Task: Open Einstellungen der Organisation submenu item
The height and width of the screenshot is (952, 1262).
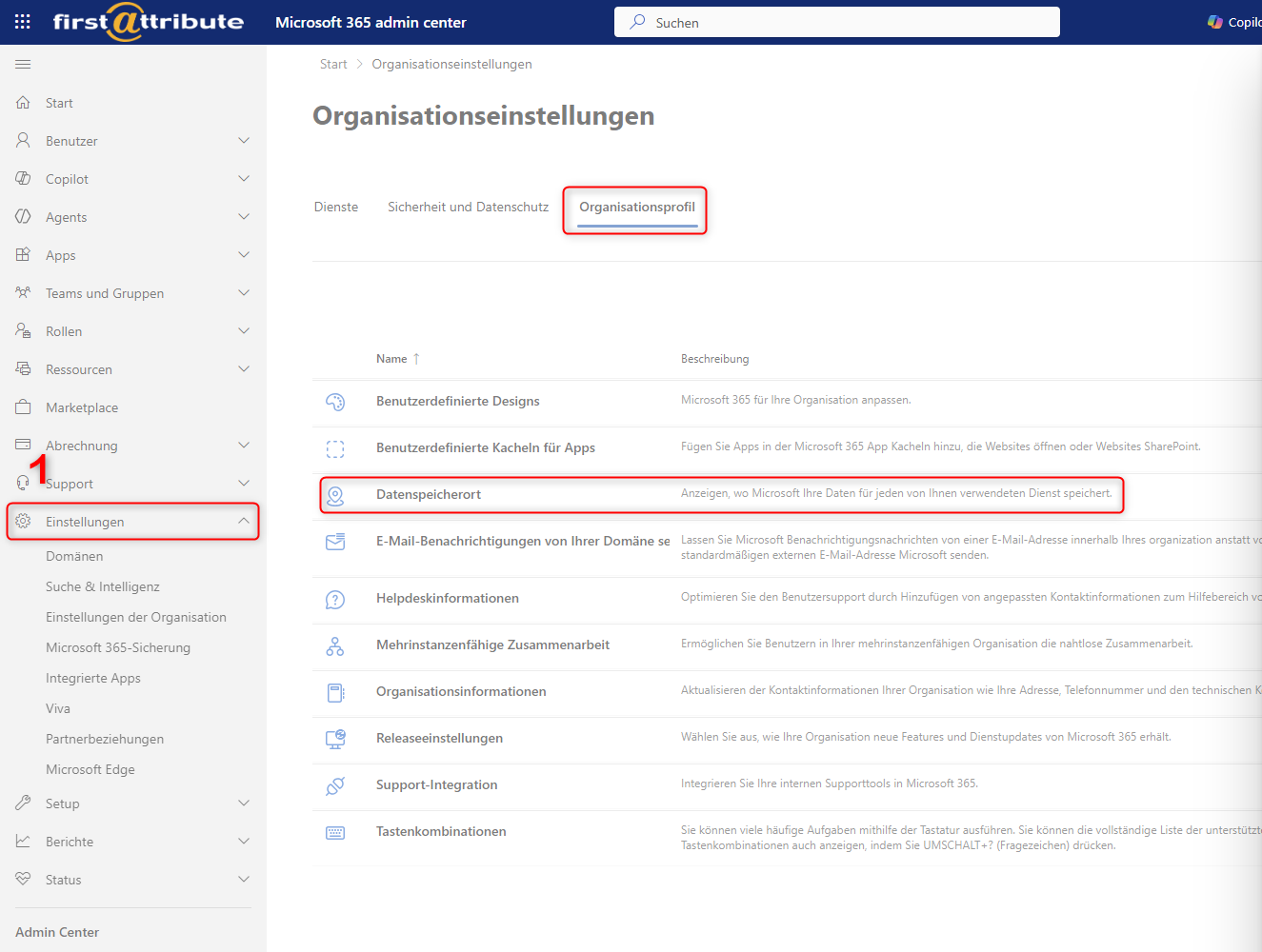Action: [136, 617]
